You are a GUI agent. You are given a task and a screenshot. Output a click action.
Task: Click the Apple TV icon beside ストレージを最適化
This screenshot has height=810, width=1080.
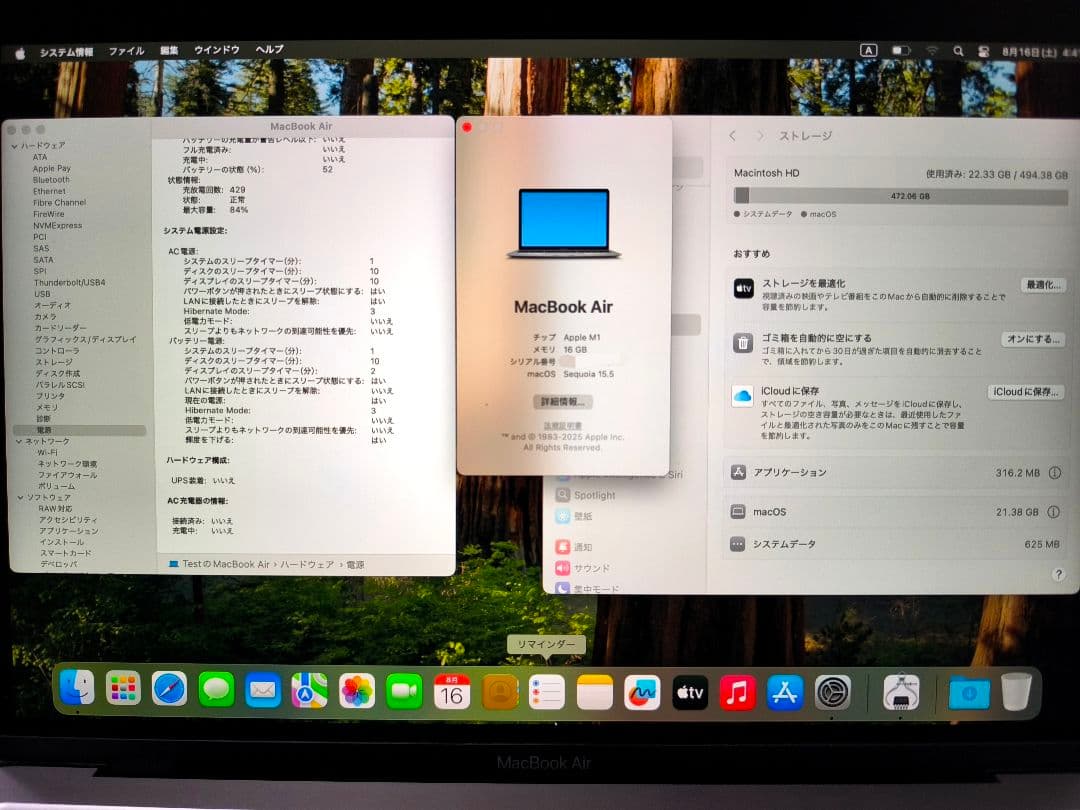(743, 287)
